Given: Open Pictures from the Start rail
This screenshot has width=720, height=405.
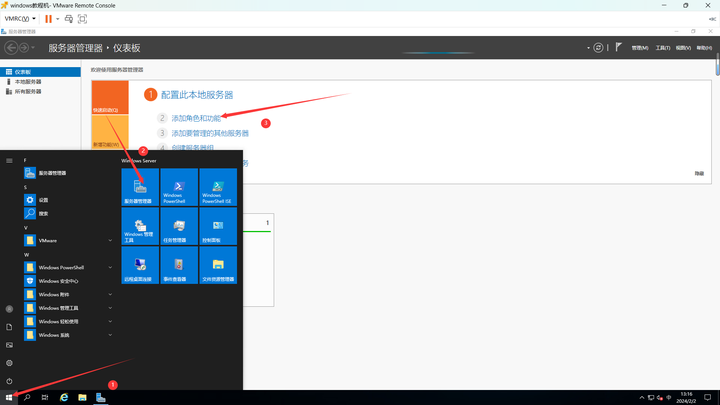Looking at the screenshot, I should coord(9,345).
